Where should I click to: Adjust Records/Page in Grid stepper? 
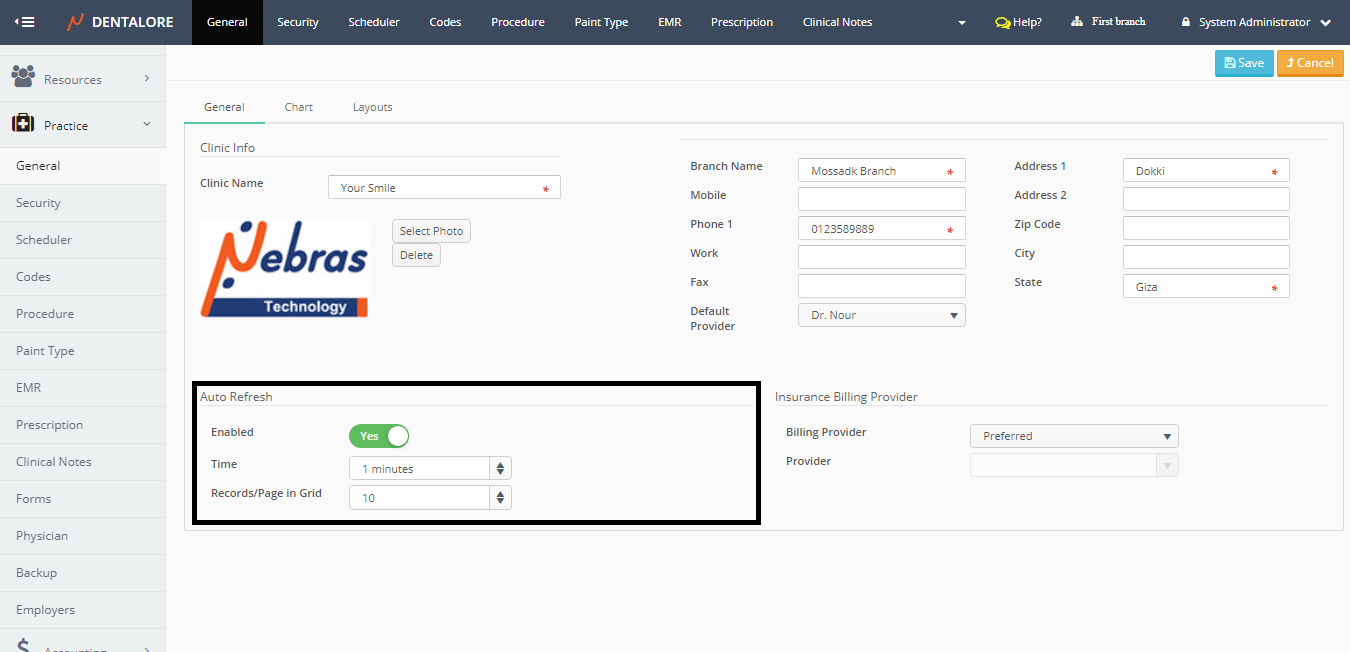(500, 497)
